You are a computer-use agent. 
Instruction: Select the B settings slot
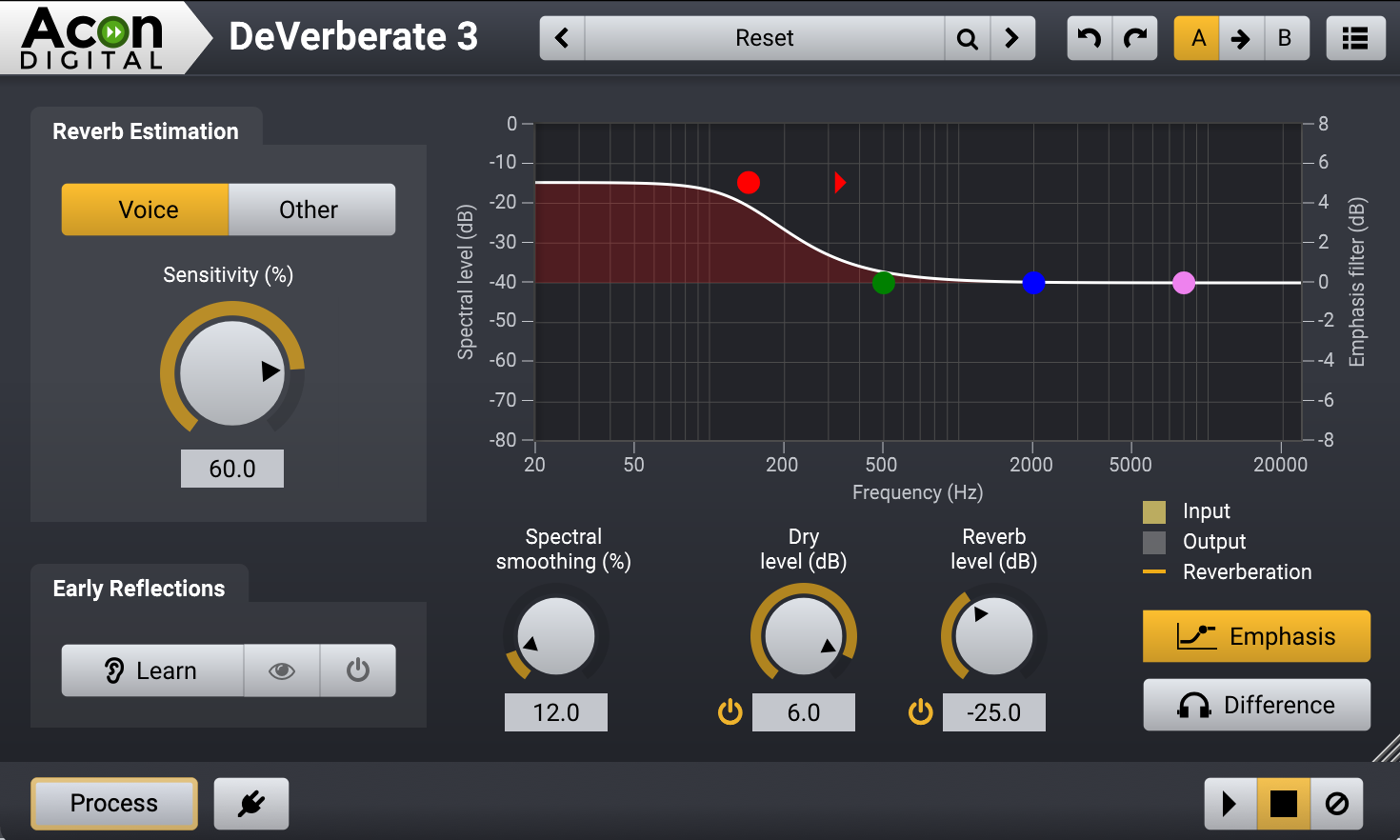[x=1286, y=38]
